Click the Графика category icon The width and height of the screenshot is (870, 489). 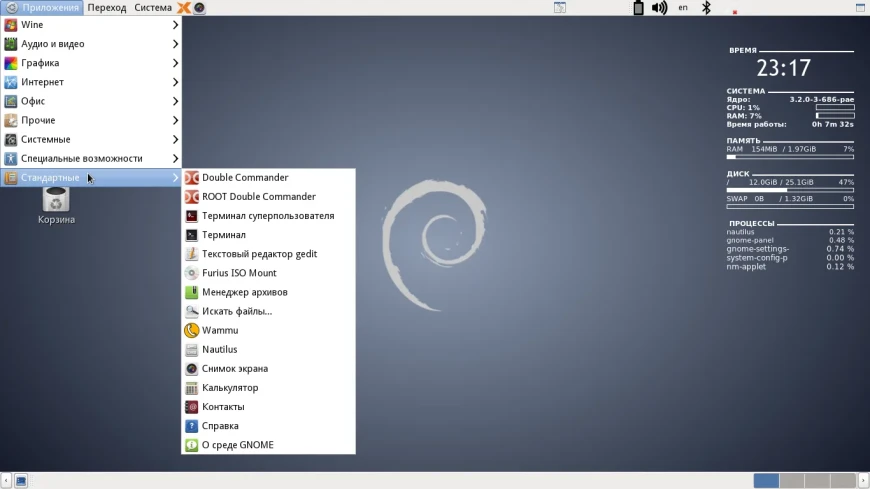(x=11, y=63)
